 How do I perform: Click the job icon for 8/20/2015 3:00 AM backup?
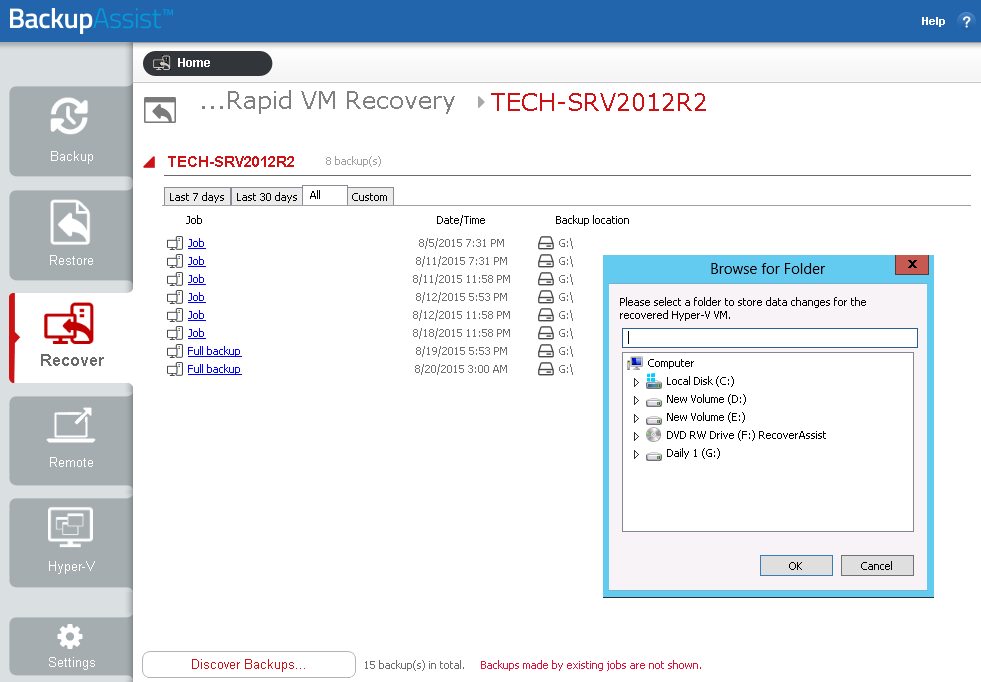[175, 370]
